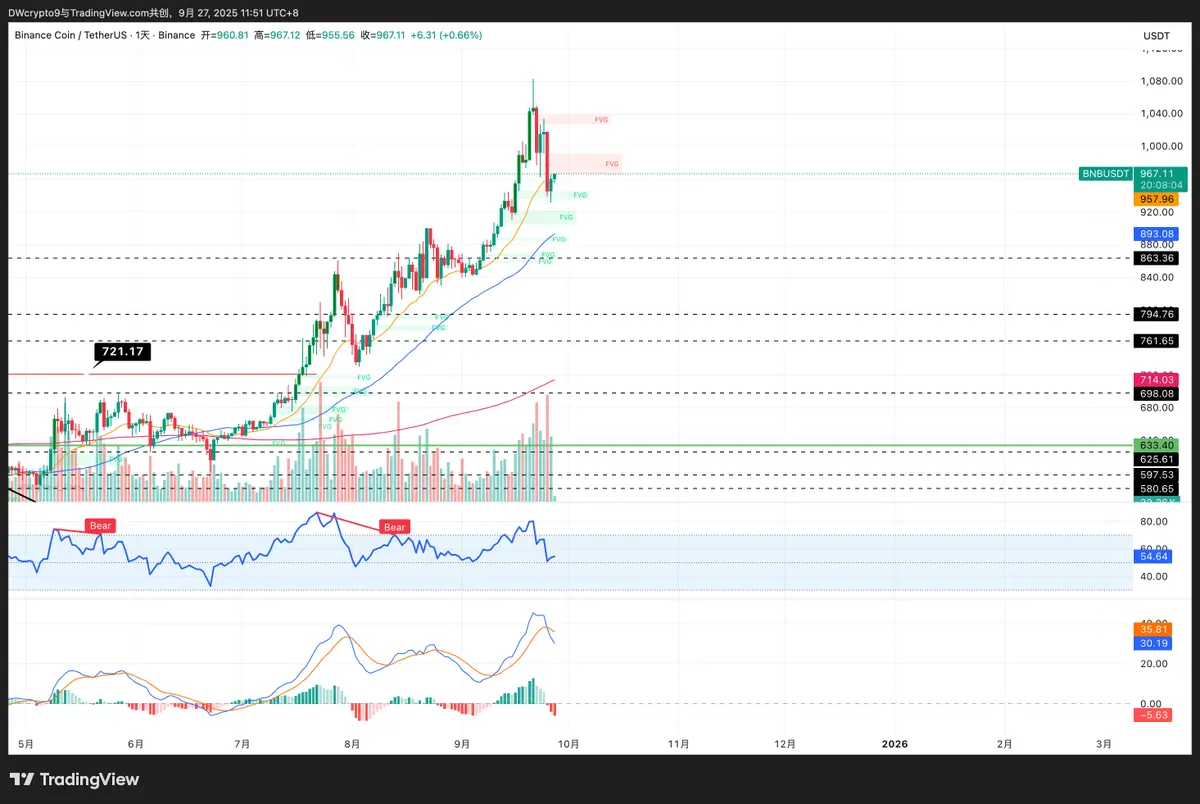Click the MACD value label 30.19
Viewport: 1200px width, 804px height.
tap(1153, 643)
